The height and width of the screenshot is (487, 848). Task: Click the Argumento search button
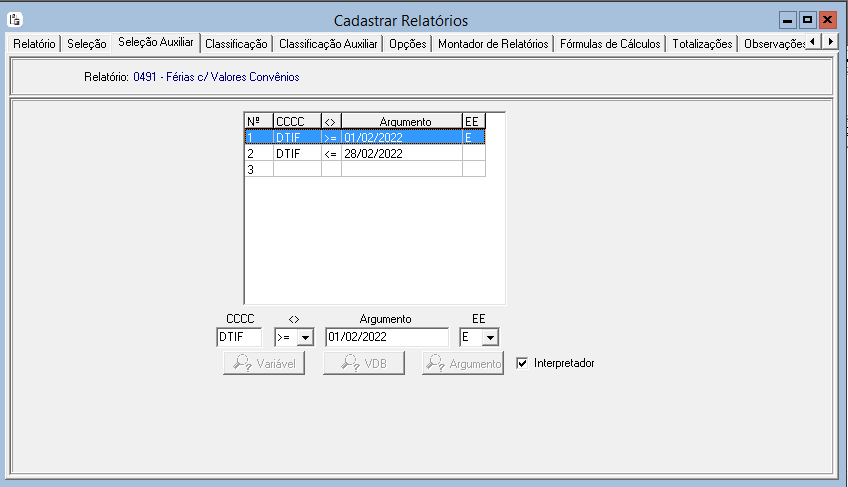(x=462, y=364)
